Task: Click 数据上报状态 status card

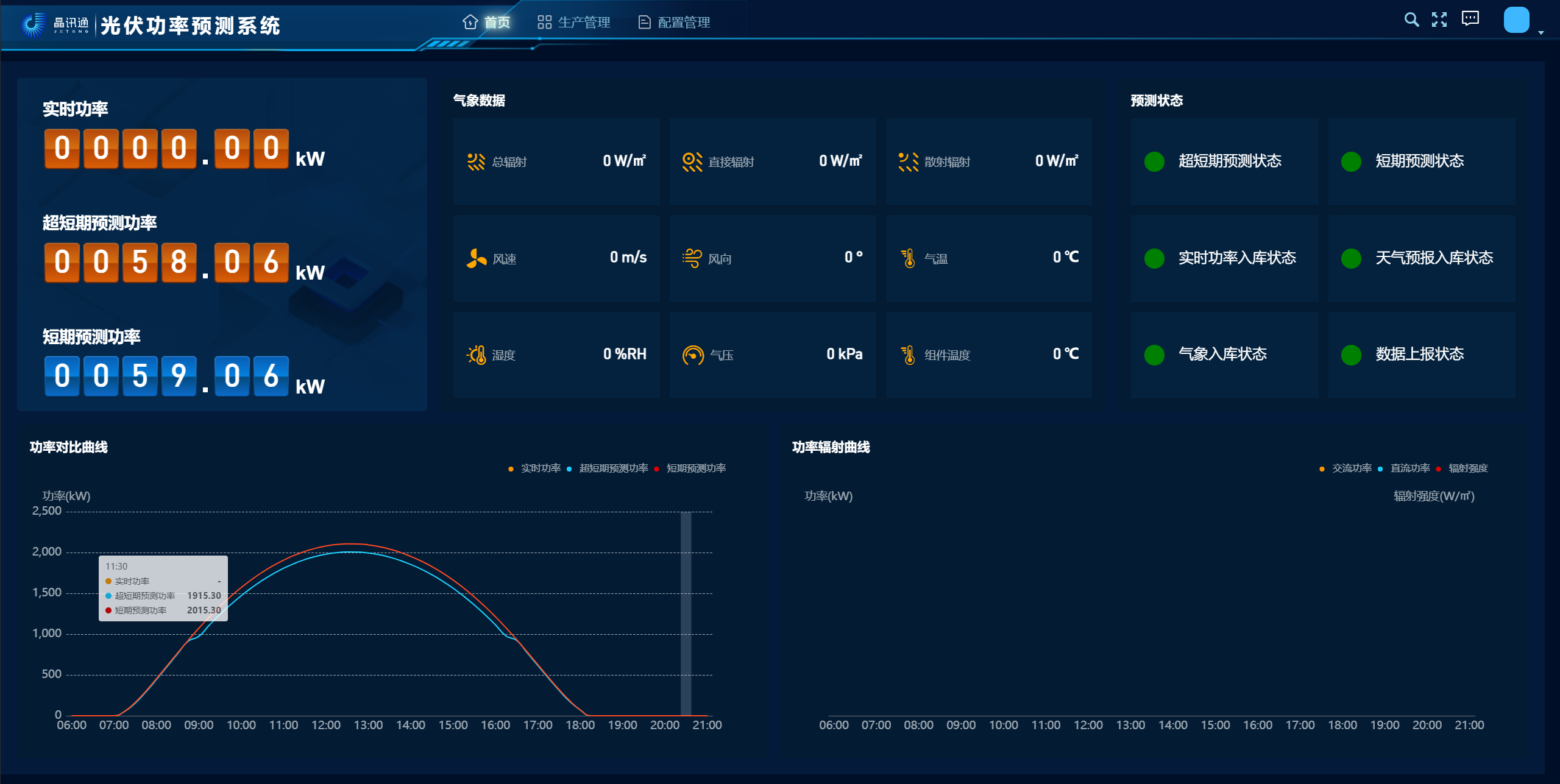Action: 1421,355
